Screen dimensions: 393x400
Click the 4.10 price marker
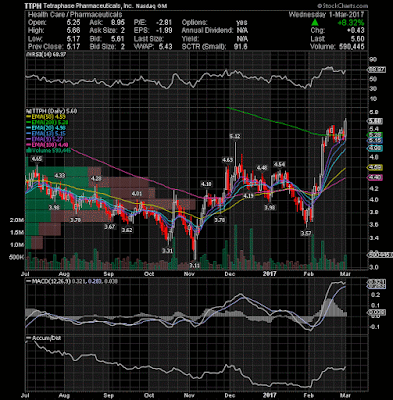click(206, 184)
